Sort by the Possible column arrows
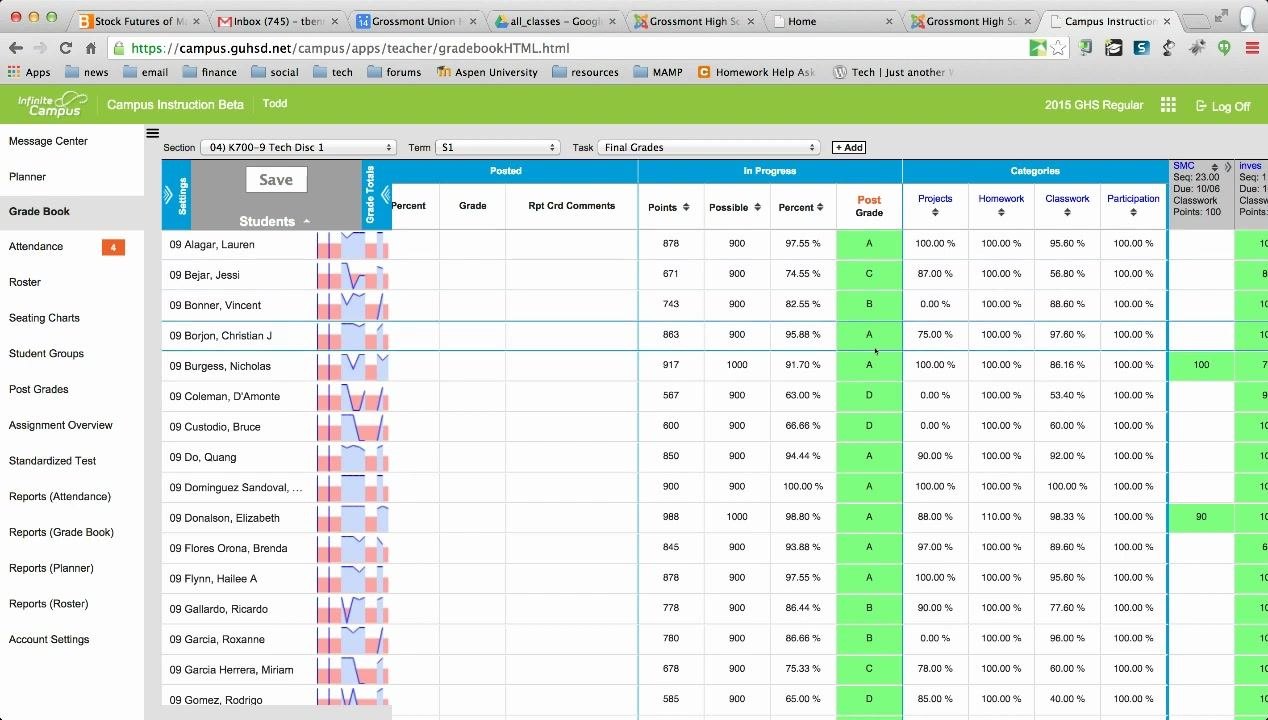The image size is (1268, 720). pyautogui.click(x=757, y=207)
